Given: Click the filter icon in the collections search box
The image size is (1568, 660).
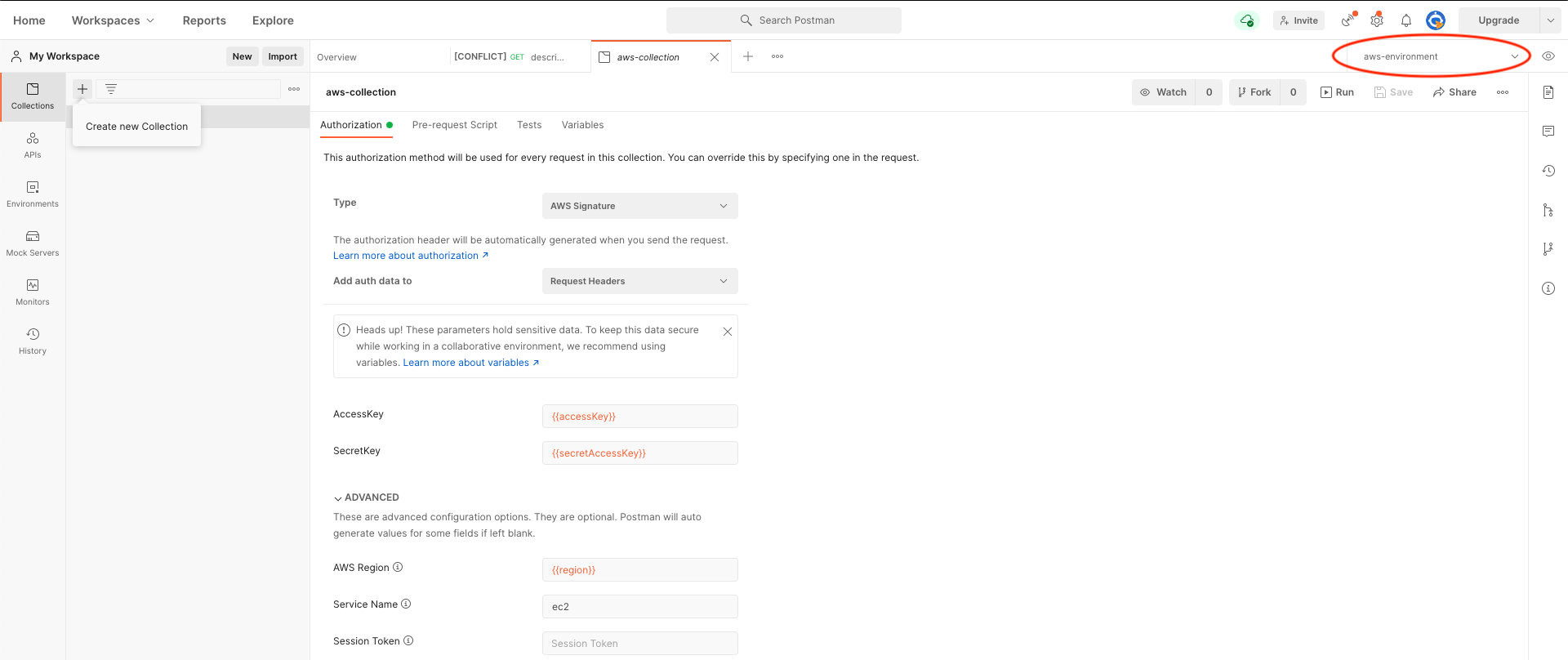Looking at the screenshot, I should coord(111,89).
